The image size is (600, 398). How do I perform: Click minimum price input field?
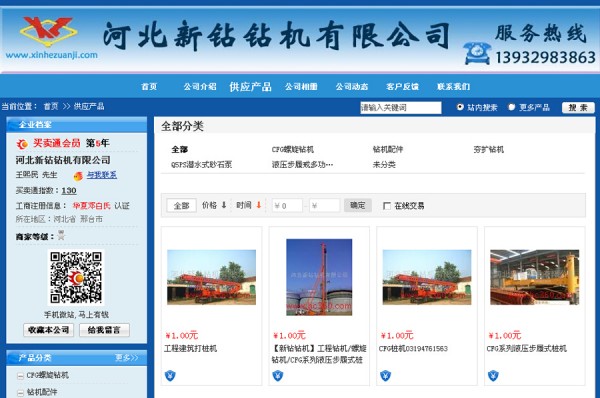(x=287, y=206)
